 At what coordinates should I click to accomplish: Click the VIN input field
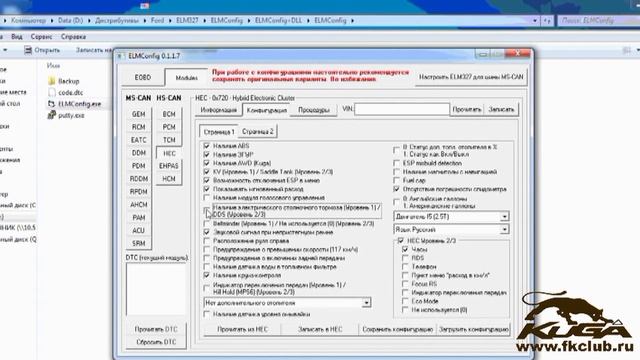[402, 109]
